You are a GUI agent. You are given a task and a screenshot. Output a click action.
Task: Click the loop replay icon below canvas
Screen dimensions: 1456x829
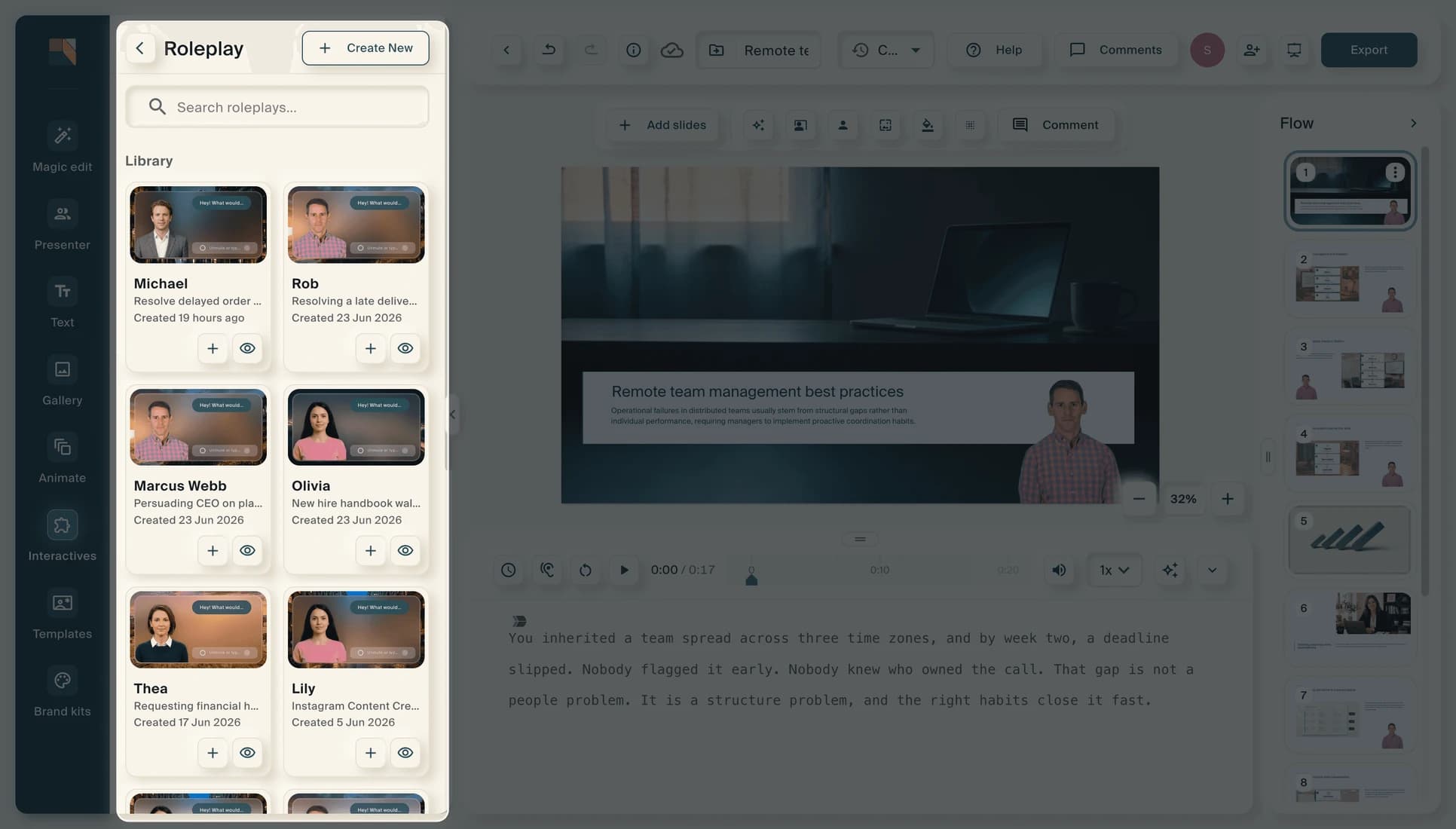tap(586, 570)
